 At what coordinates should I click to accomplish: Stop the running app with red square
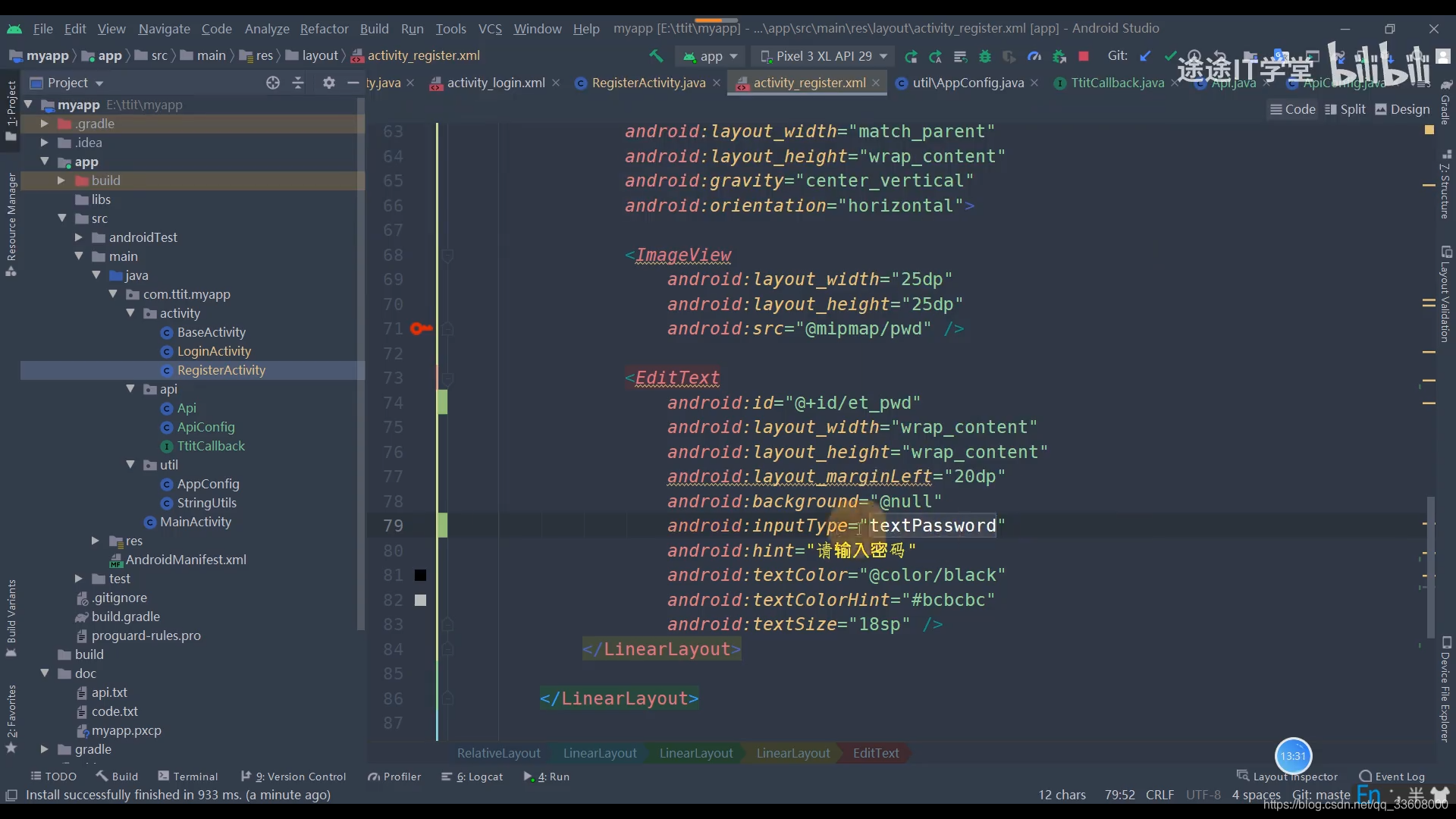click(x=1084, y=56)
